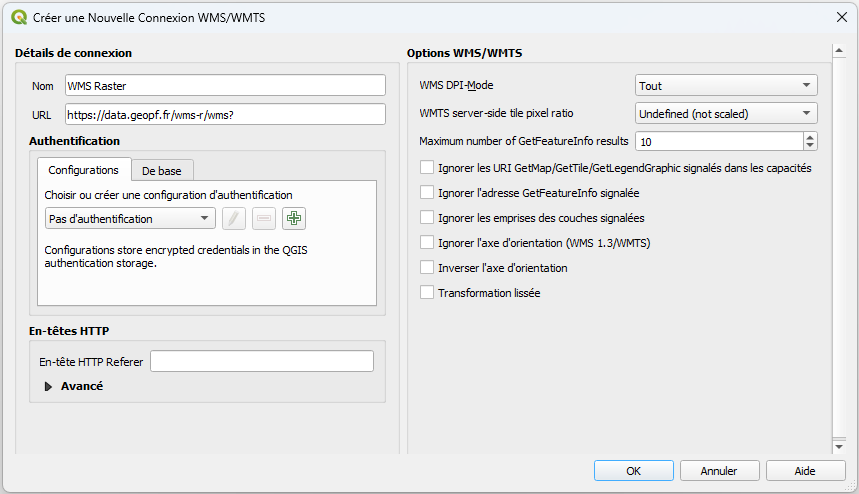This screenshot has height=494, width=859.
Task: Click the Détails de connexion heading
Action: [x=73, y=53]
